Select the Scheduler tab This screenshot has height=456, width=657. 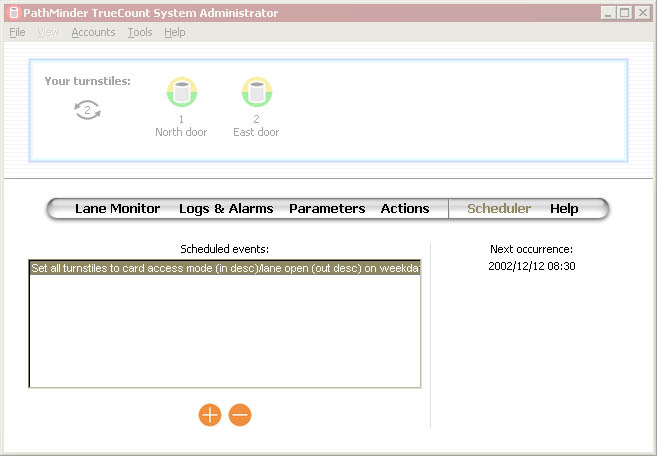499,209
